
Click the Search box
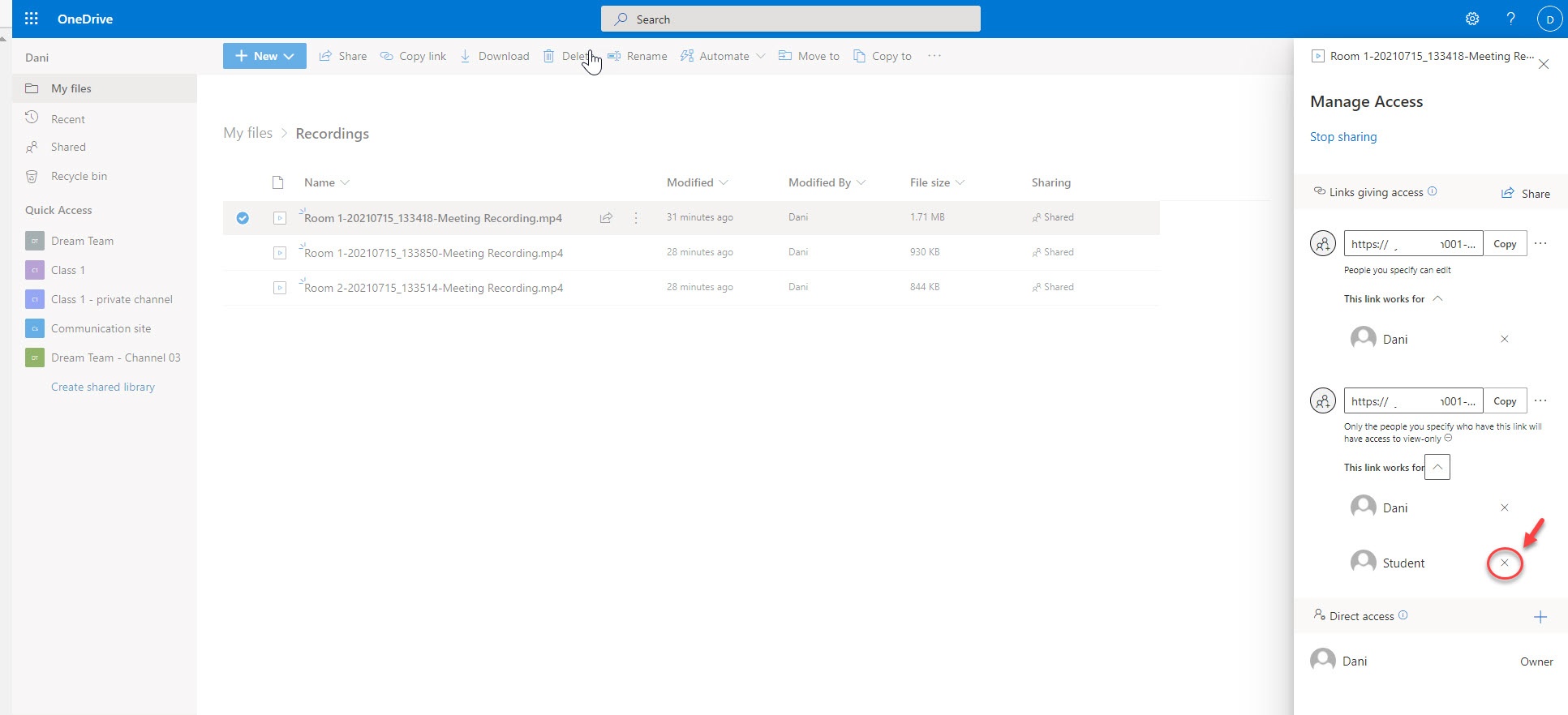pyautogui.click(x=790, y=19)
